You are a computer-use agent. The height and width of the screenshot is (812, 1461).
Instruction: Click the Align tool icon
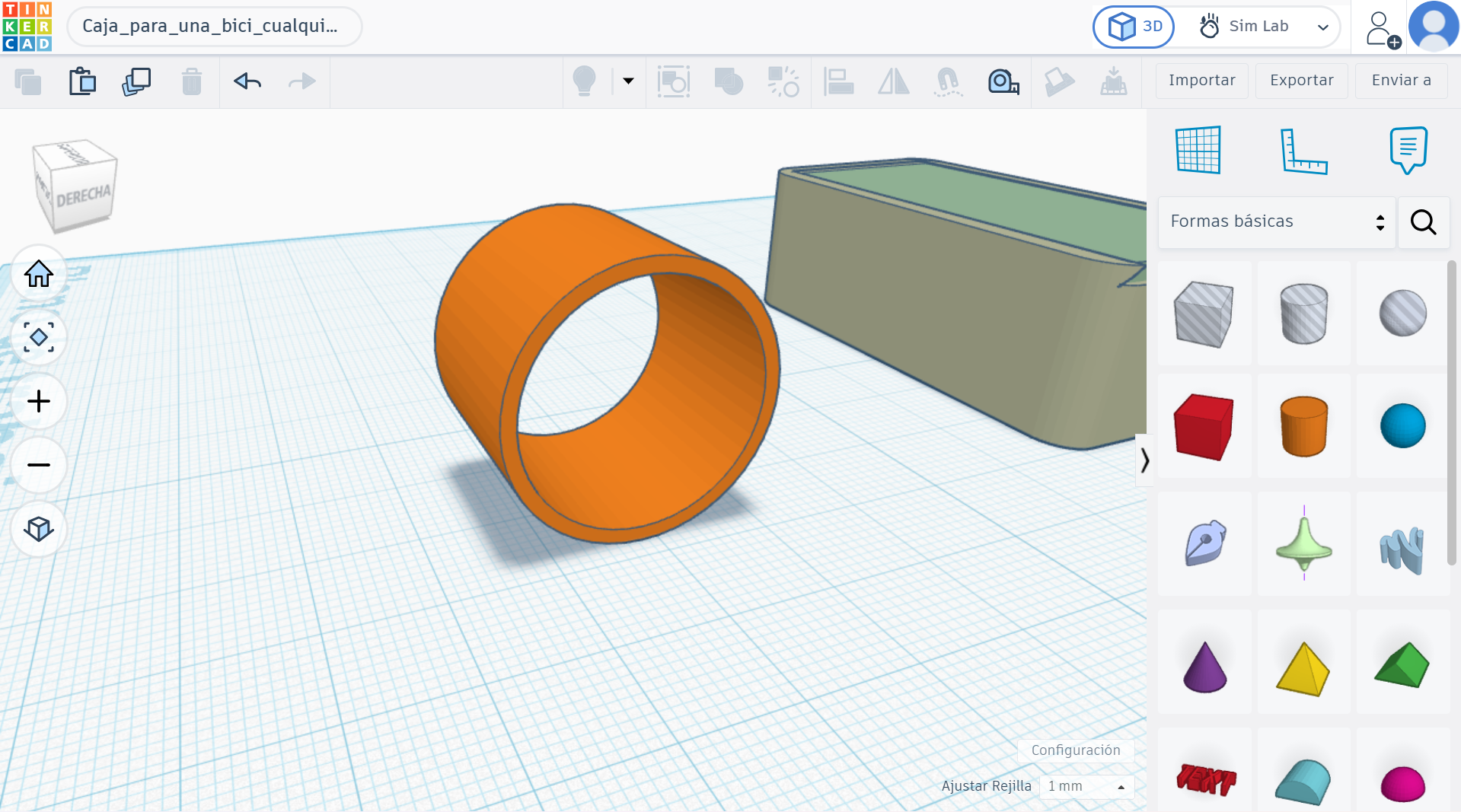(x=838, y=81)
